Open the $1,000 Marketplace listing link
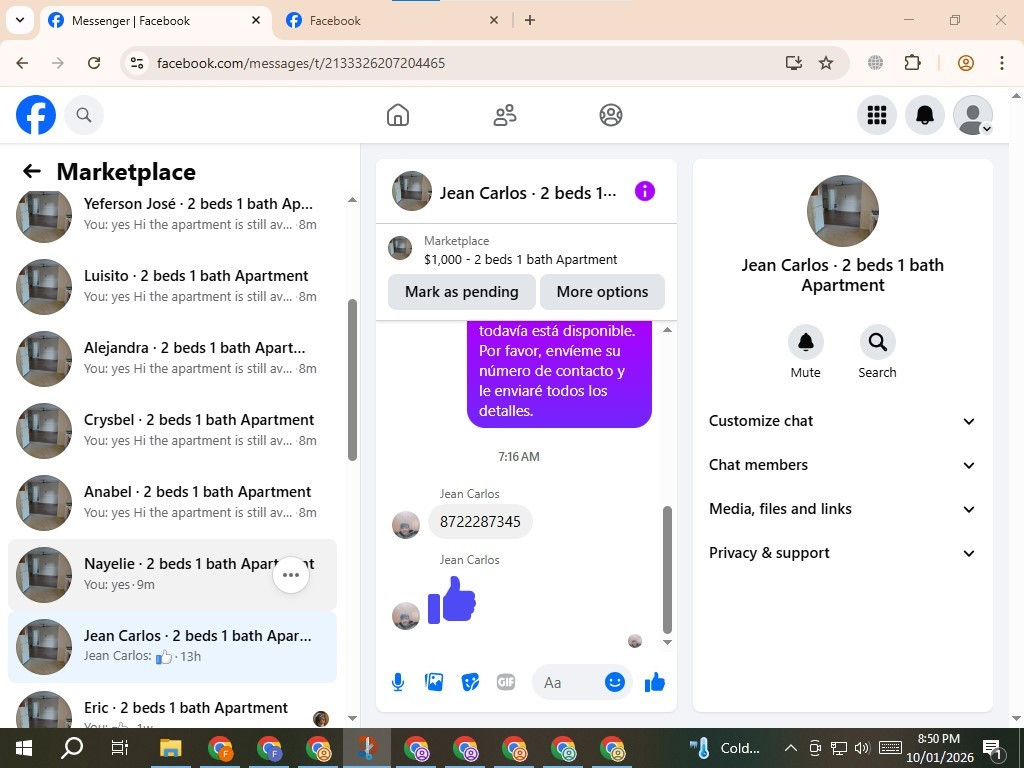 [520, 259]
